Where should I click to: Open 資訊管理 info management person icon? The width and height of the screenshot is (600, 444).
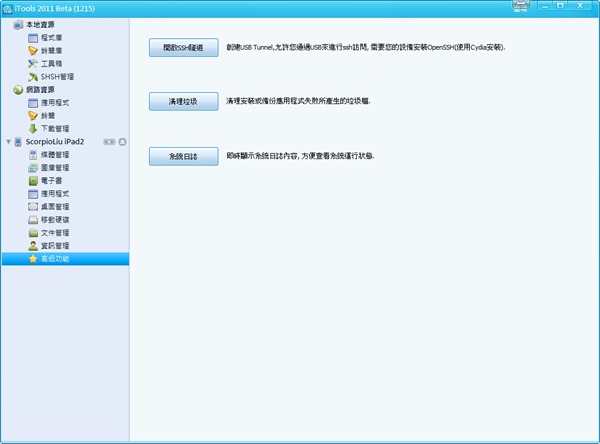(33, 246)
